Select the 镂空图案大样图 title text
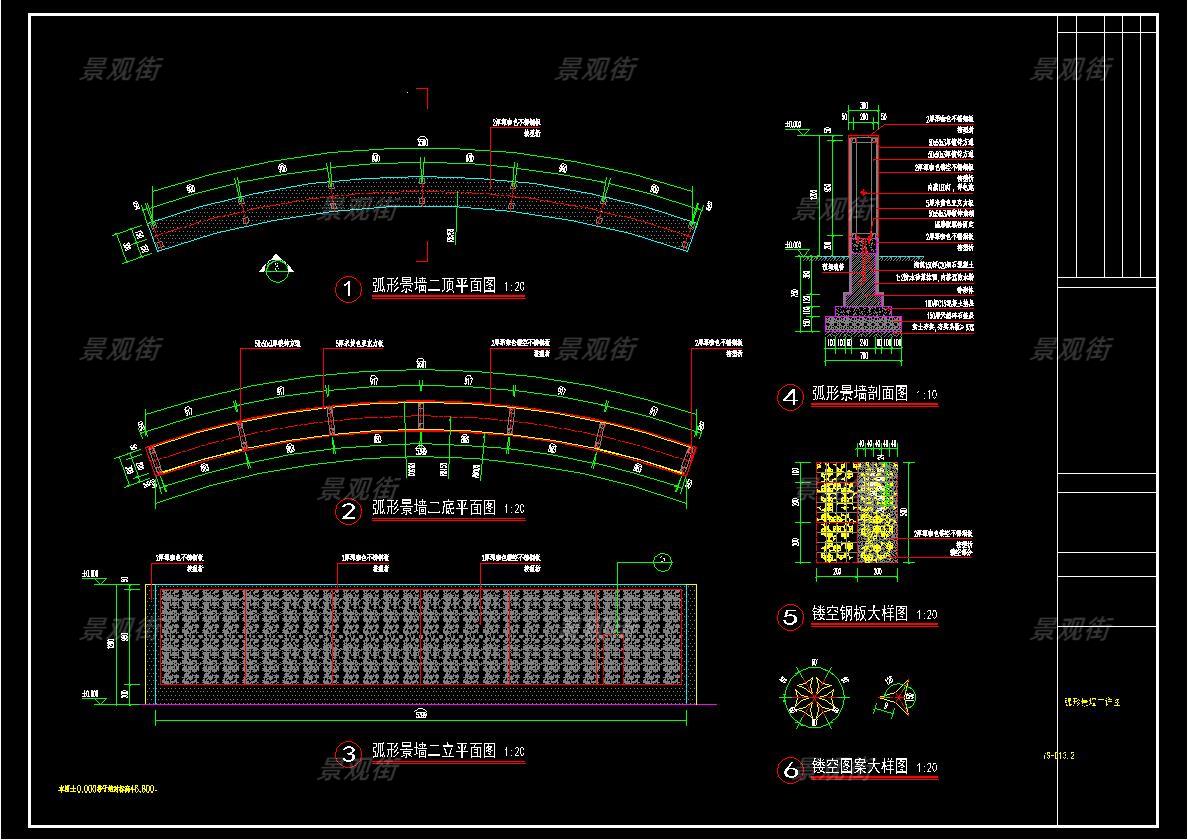This screenshot has height=840, width=1188. pos(859,767)
